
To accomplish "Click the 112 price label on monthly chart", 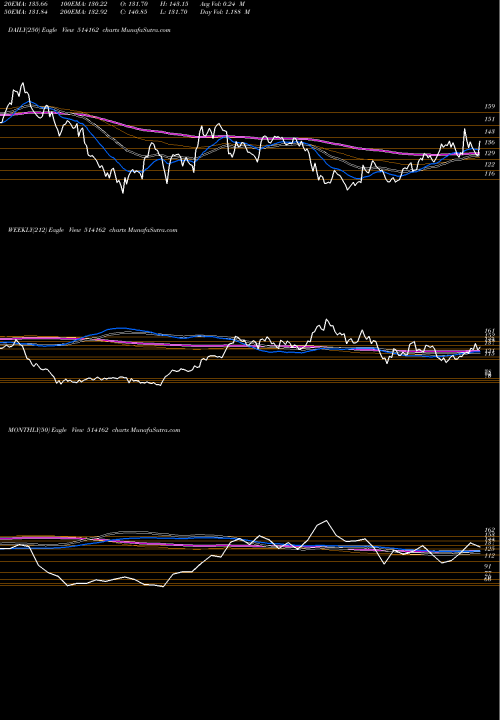I will [x=490, y=556].
